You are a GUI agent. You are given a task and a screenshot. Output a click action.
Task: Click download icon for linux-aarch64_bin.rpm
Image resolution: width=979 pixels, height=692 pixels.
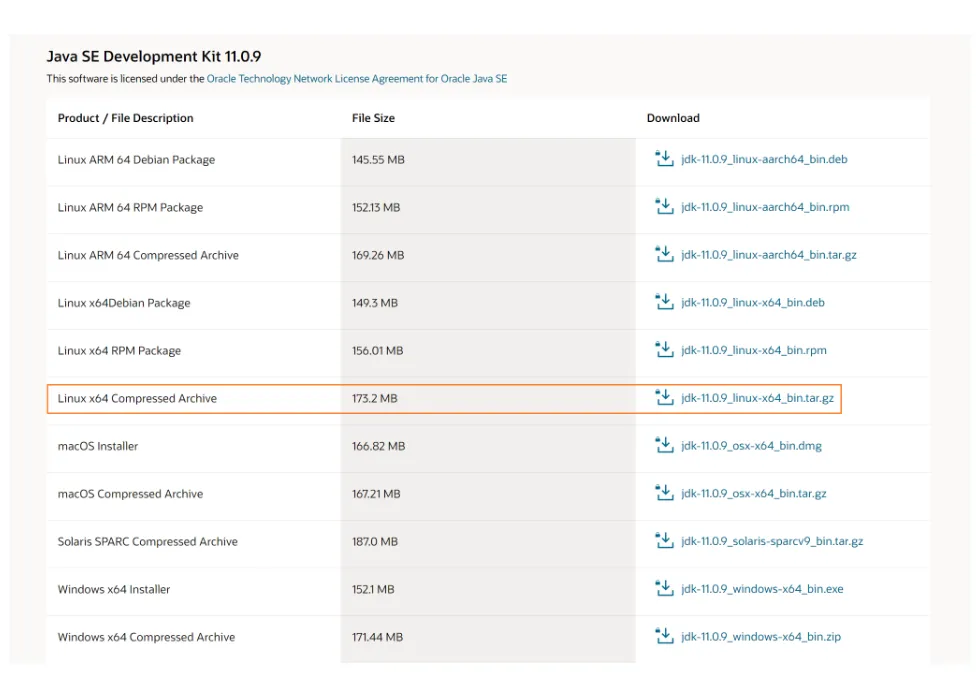pos(664,206)
